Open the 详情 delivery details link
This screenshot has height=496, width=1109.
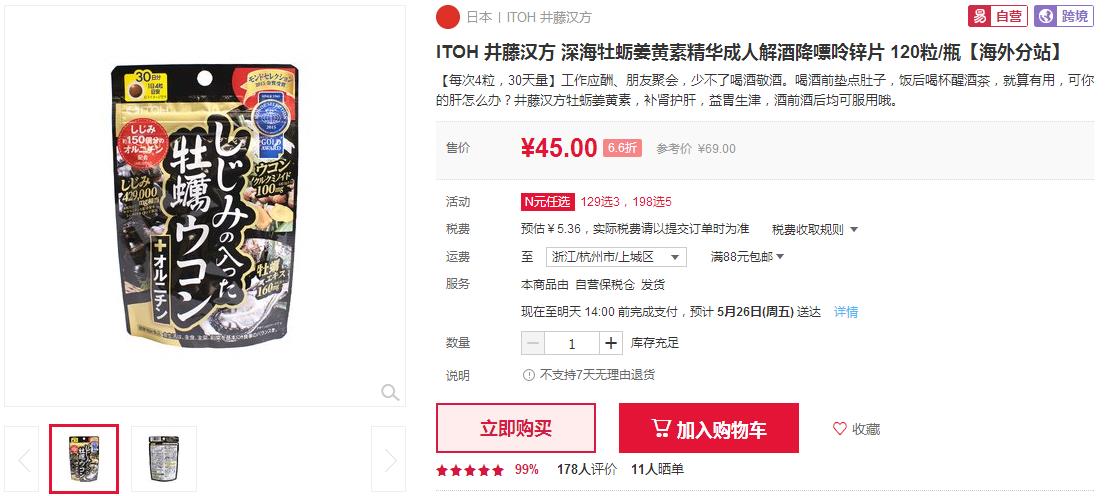tap(846, 311)
